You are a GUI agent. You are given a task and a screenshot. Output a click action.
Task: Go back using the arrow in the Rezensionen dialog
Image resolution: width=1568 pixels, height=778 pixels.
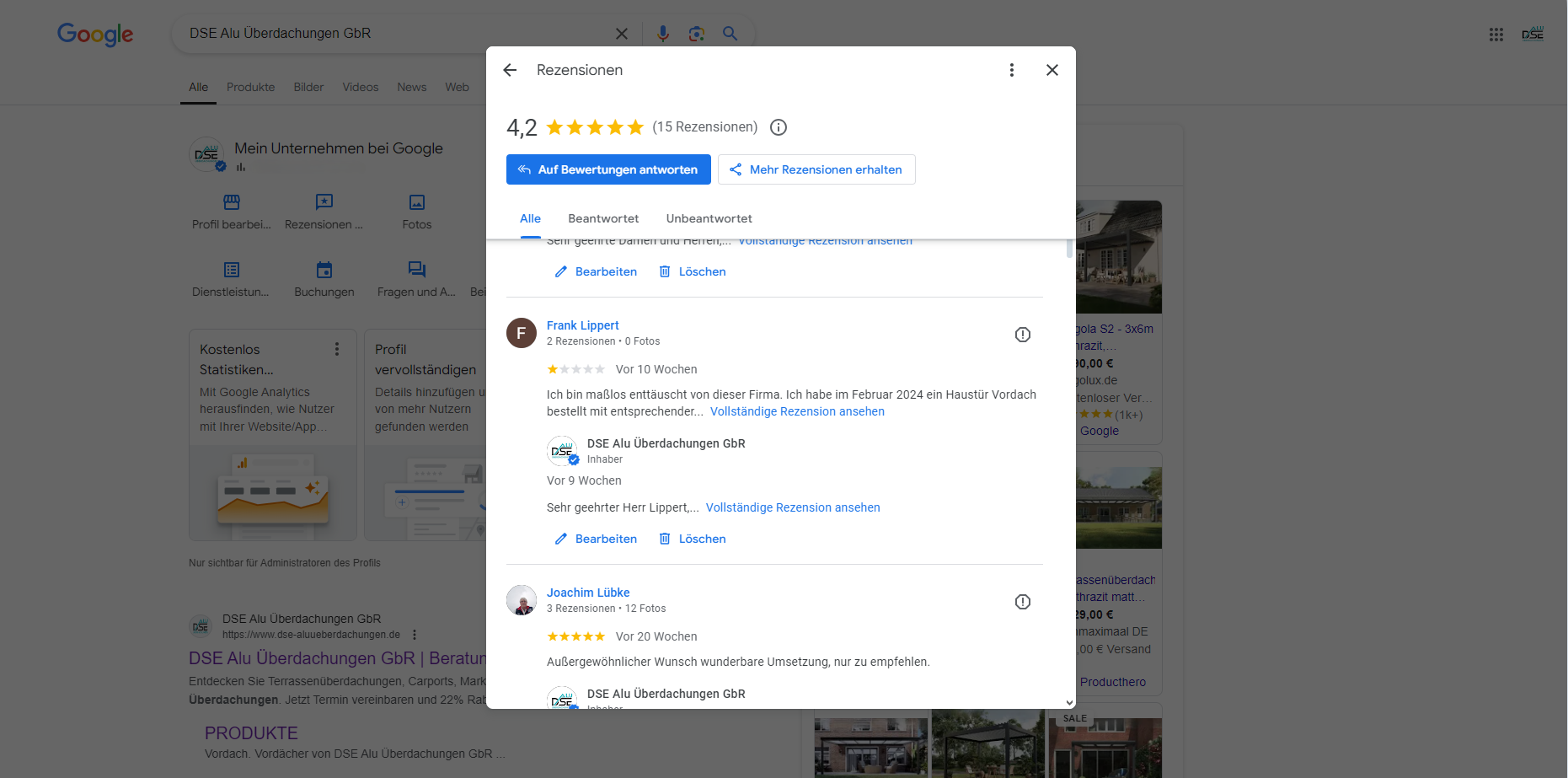(x=510, y=70)
